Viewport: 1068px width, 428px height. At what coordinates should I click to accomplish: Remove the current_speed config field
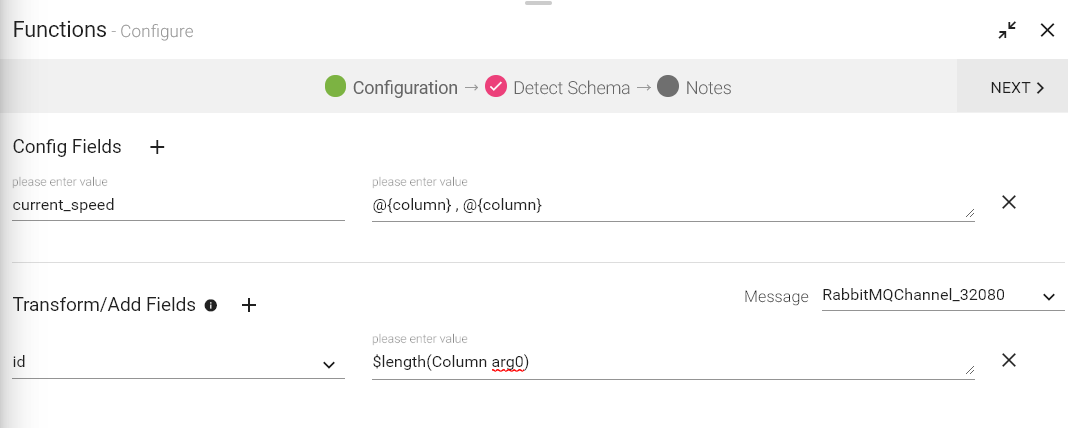[1009, 202]
